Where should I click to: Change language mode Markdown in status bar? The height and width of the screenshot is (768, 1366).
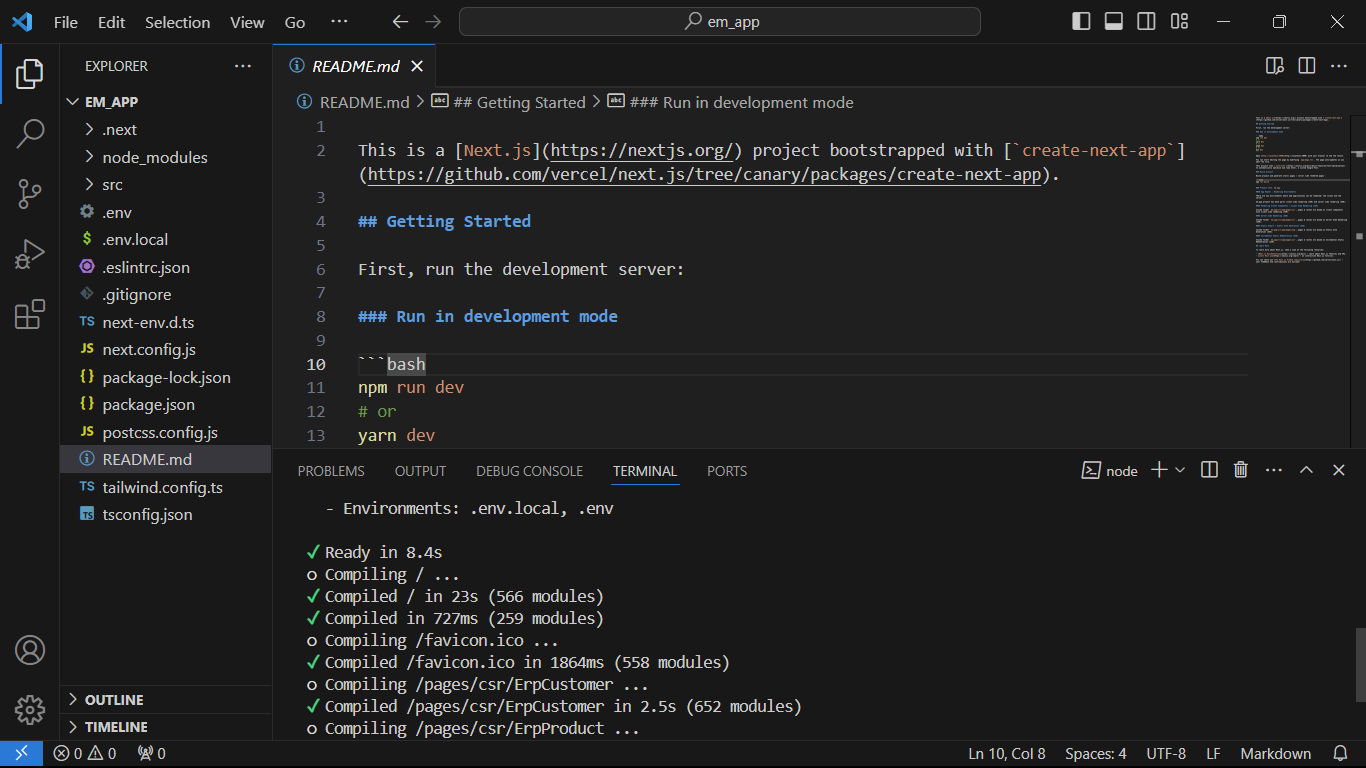tap(1275, 754)
